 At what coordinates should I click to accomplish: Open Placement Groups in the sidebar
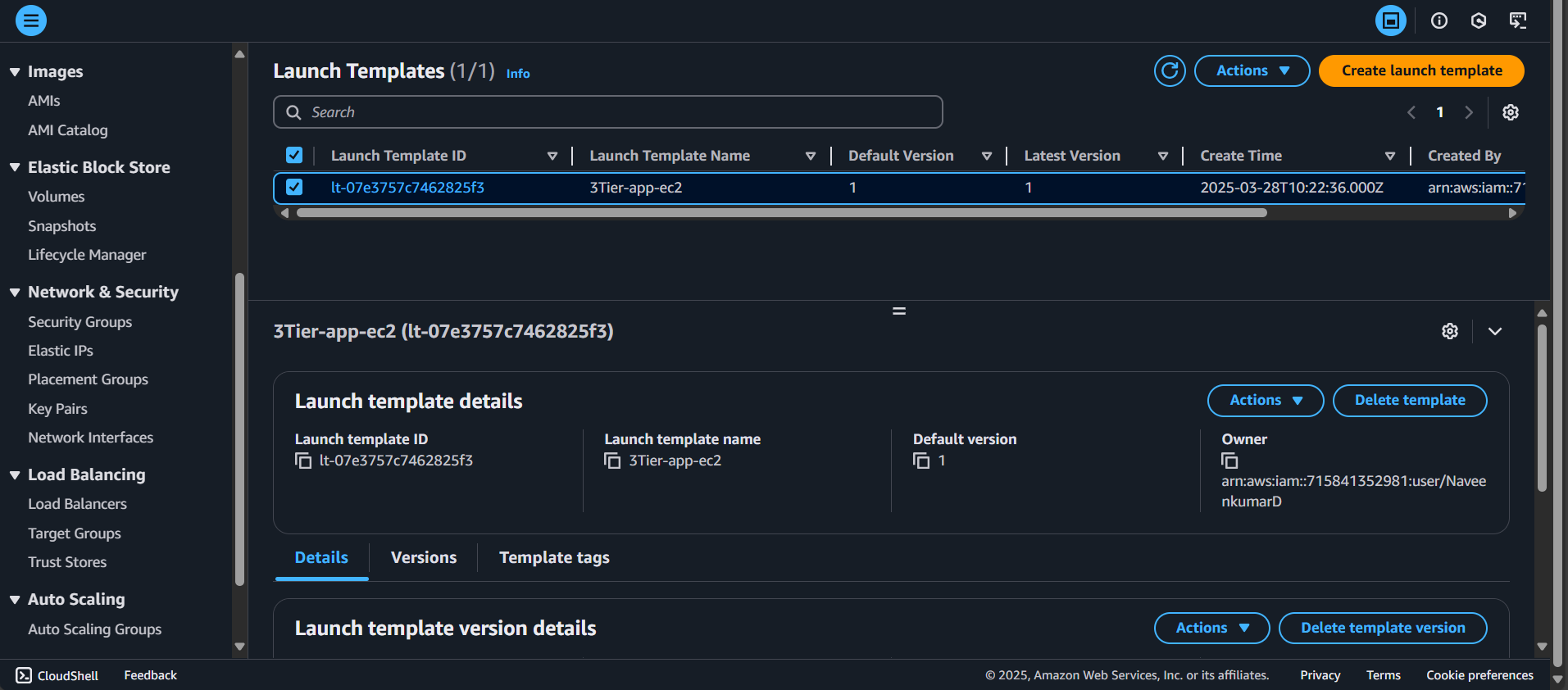pyautogui.click(x=89, y=379)
